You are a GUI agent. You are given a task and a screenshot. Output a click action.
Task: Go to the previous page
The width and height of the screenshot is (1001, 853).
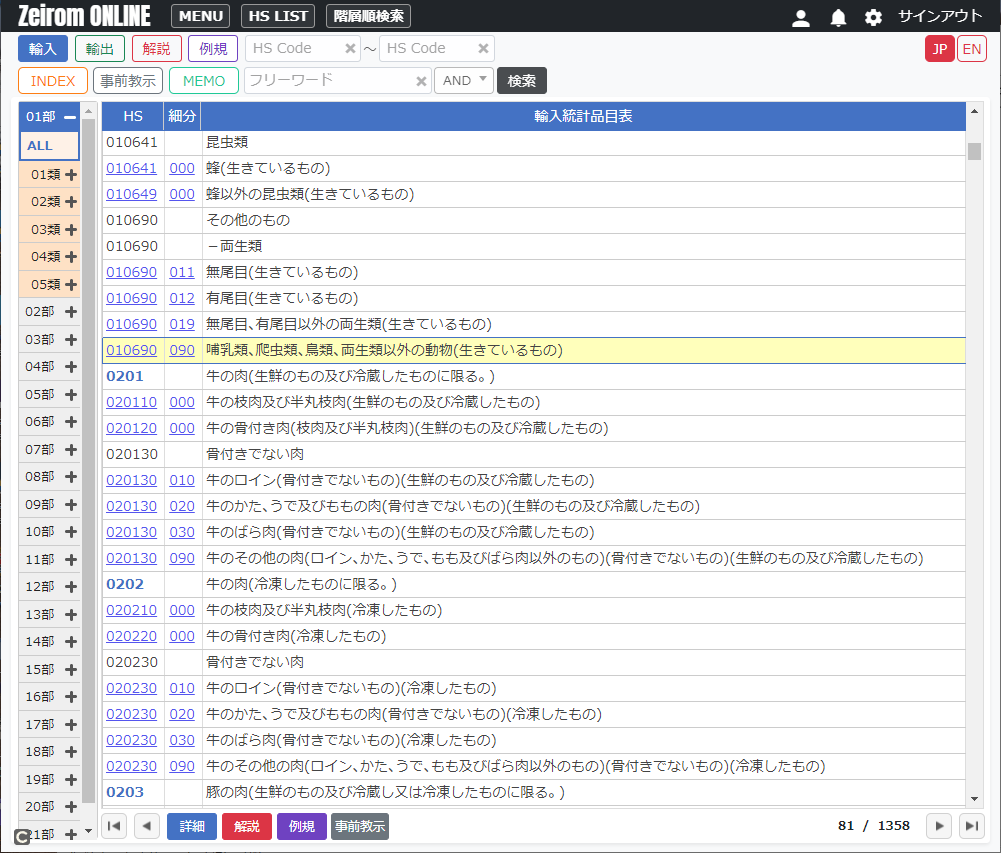click(x=147, y=826)
